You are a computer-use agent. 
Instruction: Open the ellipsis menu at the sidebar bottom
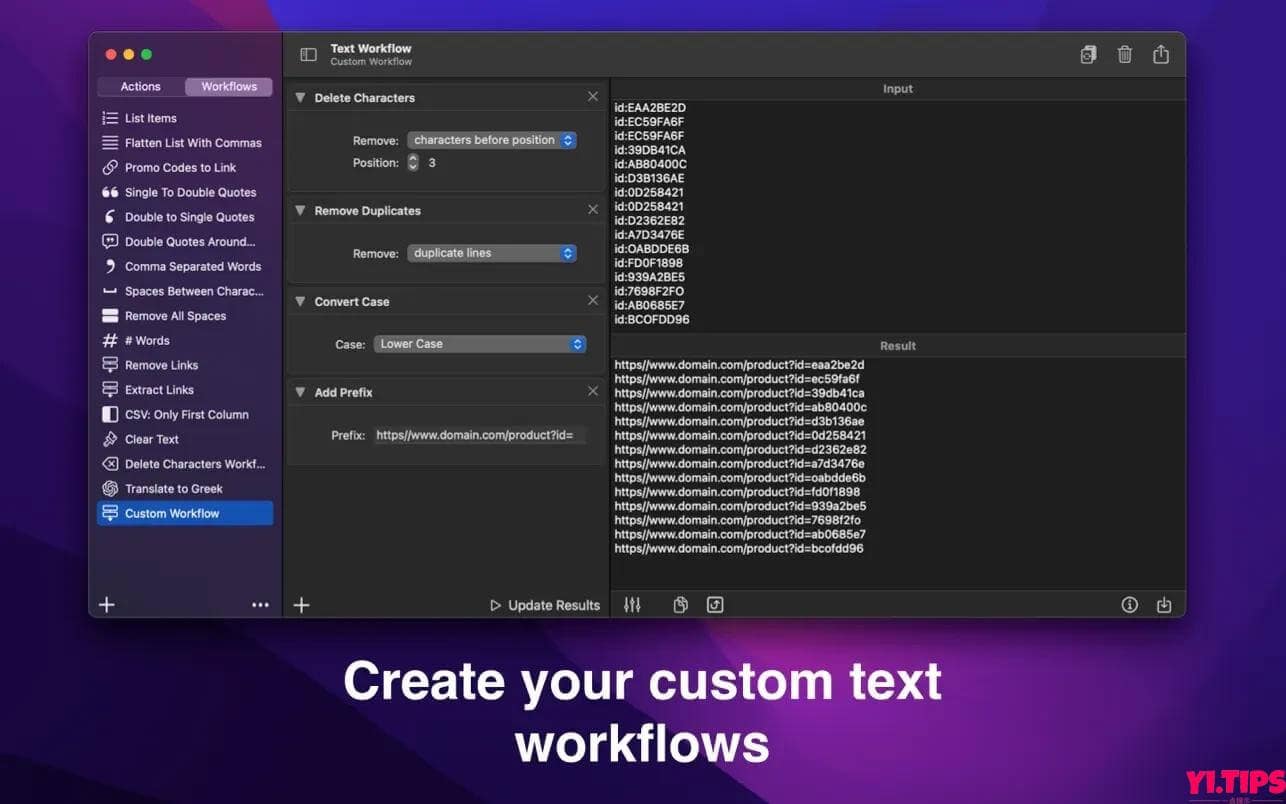[261, 604]
